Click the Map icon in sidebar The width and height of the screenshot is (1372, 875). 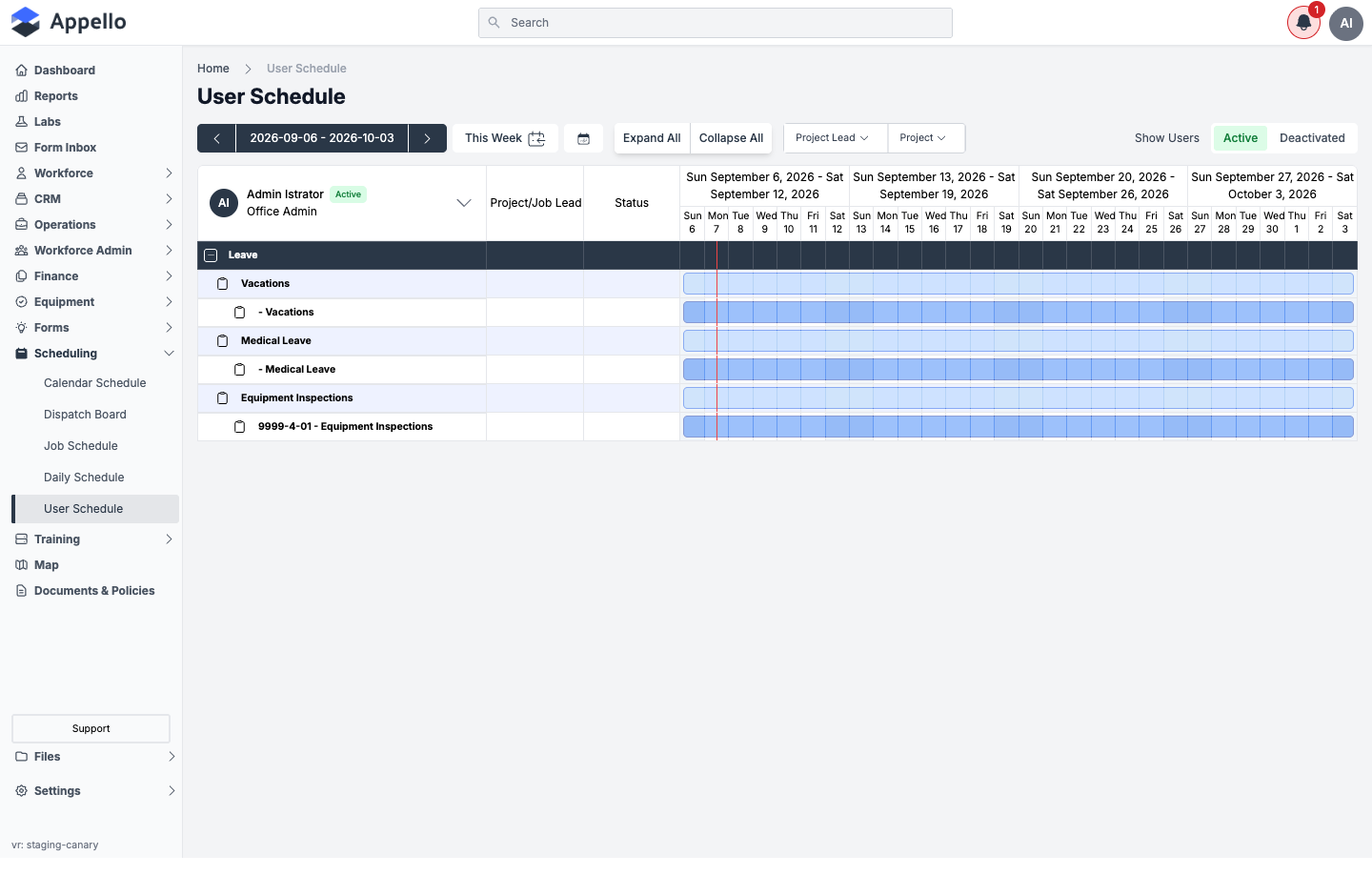coord(21,565)
